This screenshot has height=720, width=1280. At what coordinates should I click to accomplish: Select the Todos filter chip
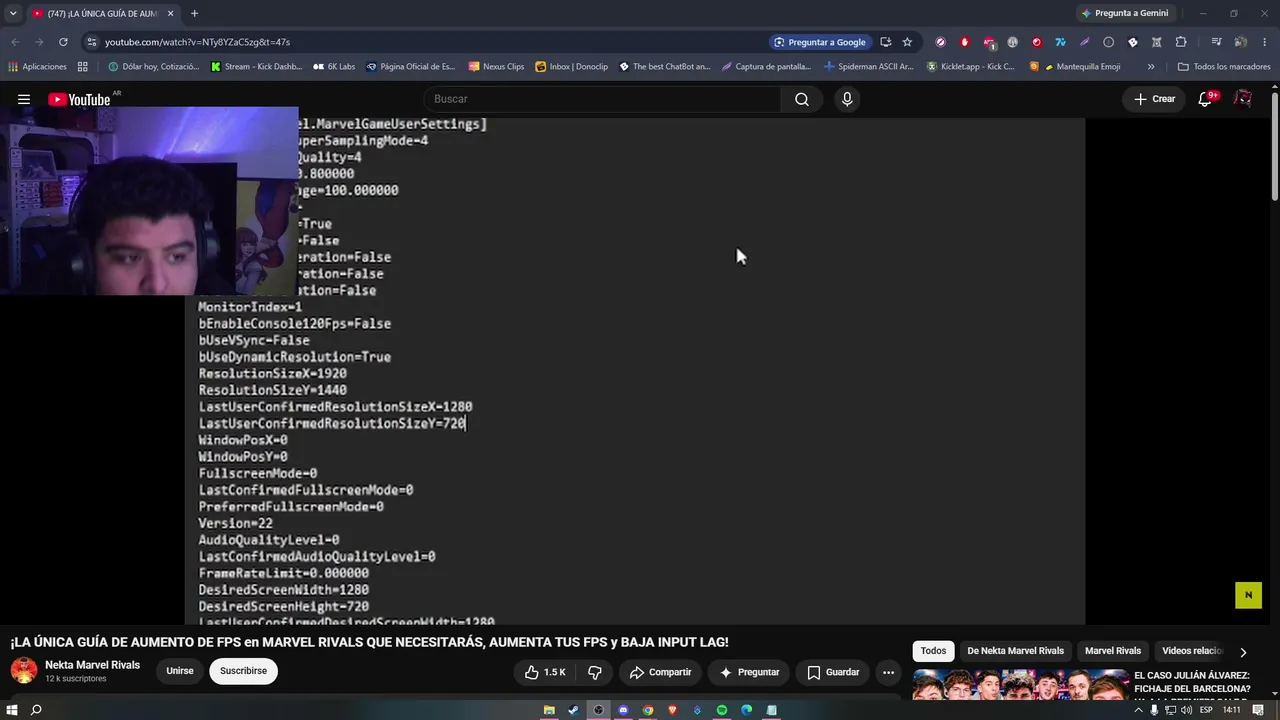click(x=933, y=651)
